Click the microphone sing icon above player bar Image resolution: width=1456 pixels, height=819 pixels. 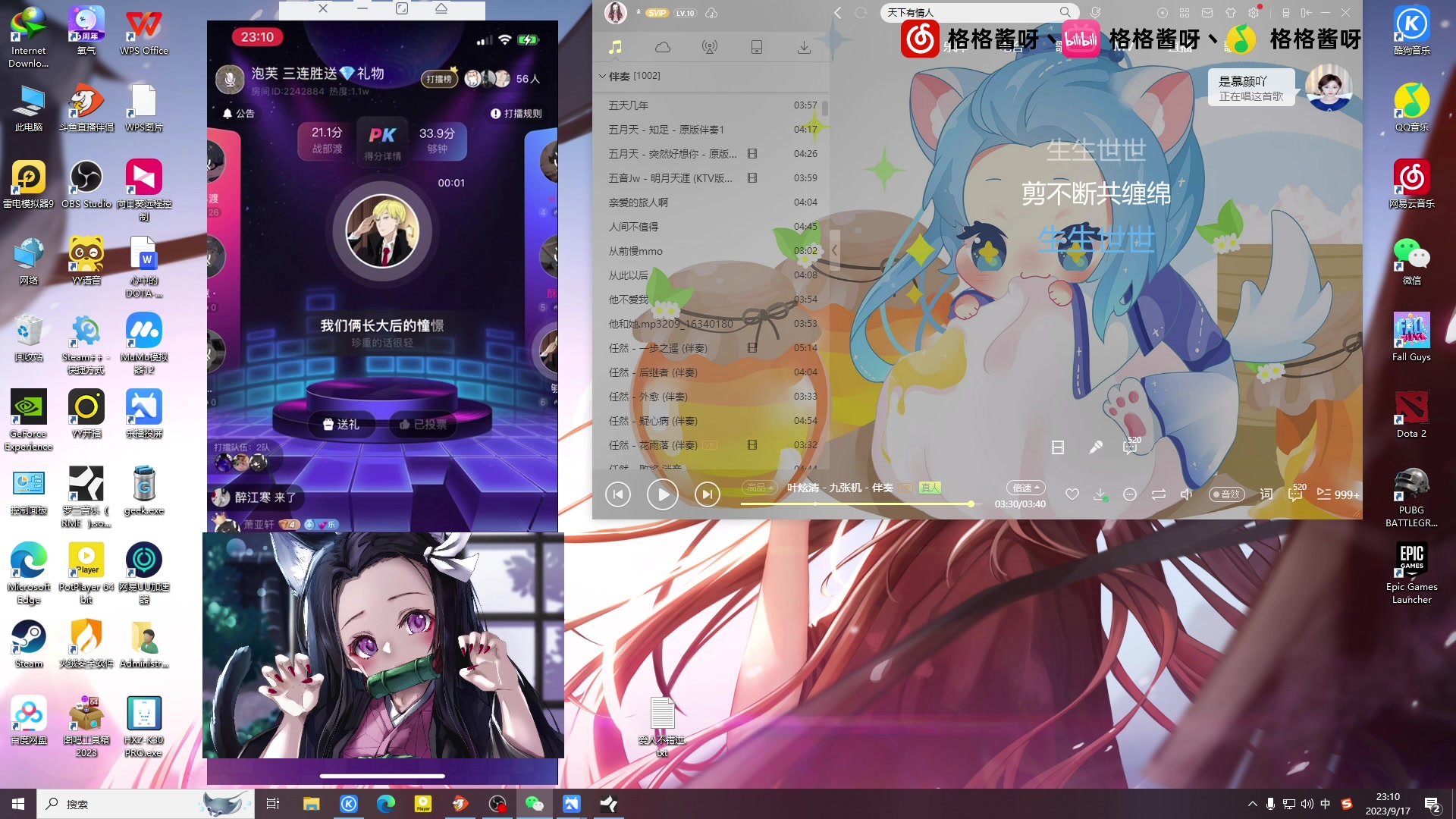click(x=1095, y=447)
